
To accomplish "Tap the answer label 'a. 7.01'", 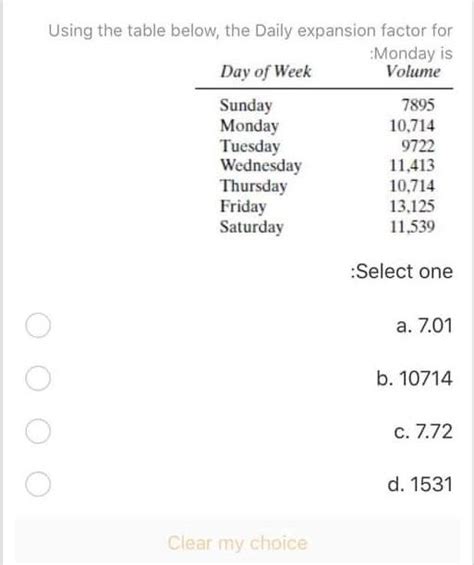I will pos(424,325).
